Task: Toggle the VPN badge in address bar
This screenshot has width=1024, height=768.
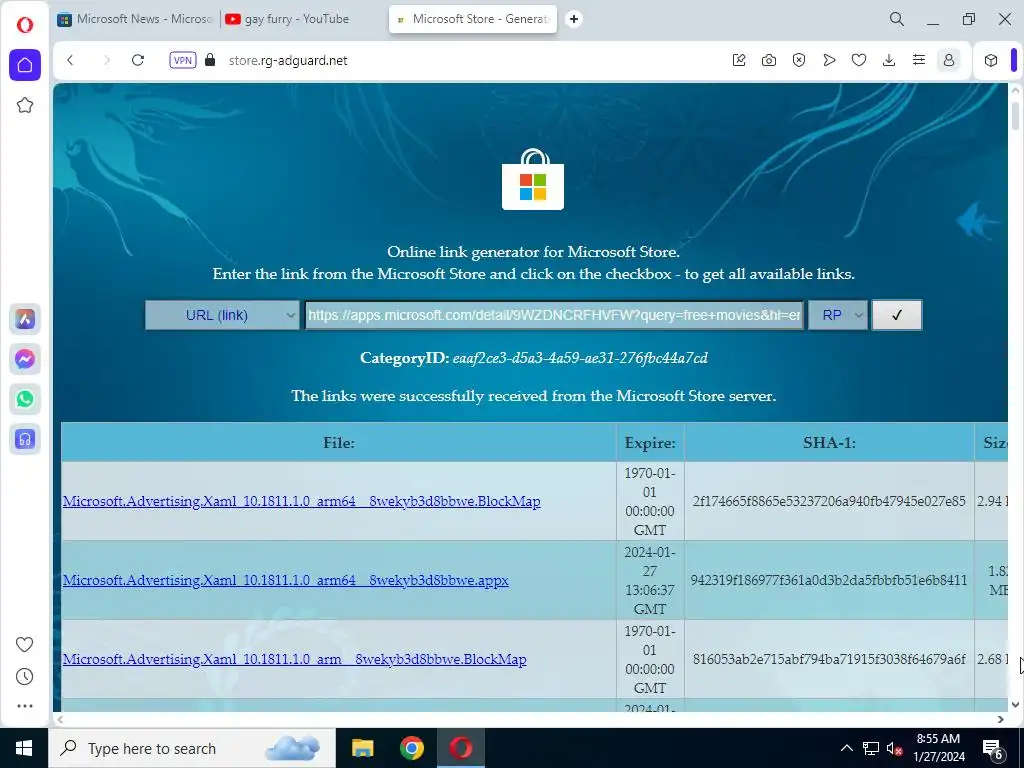Action: pyautogui.click(x=183, y=60)
